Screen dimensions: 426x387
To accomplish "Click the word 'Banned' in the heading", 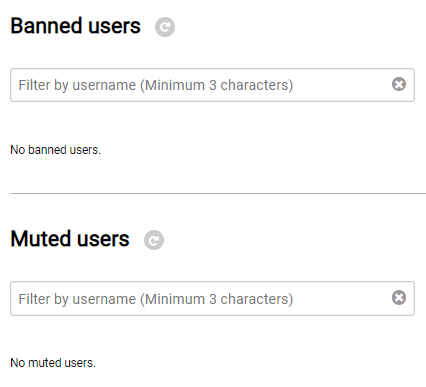I will [46, 26].
